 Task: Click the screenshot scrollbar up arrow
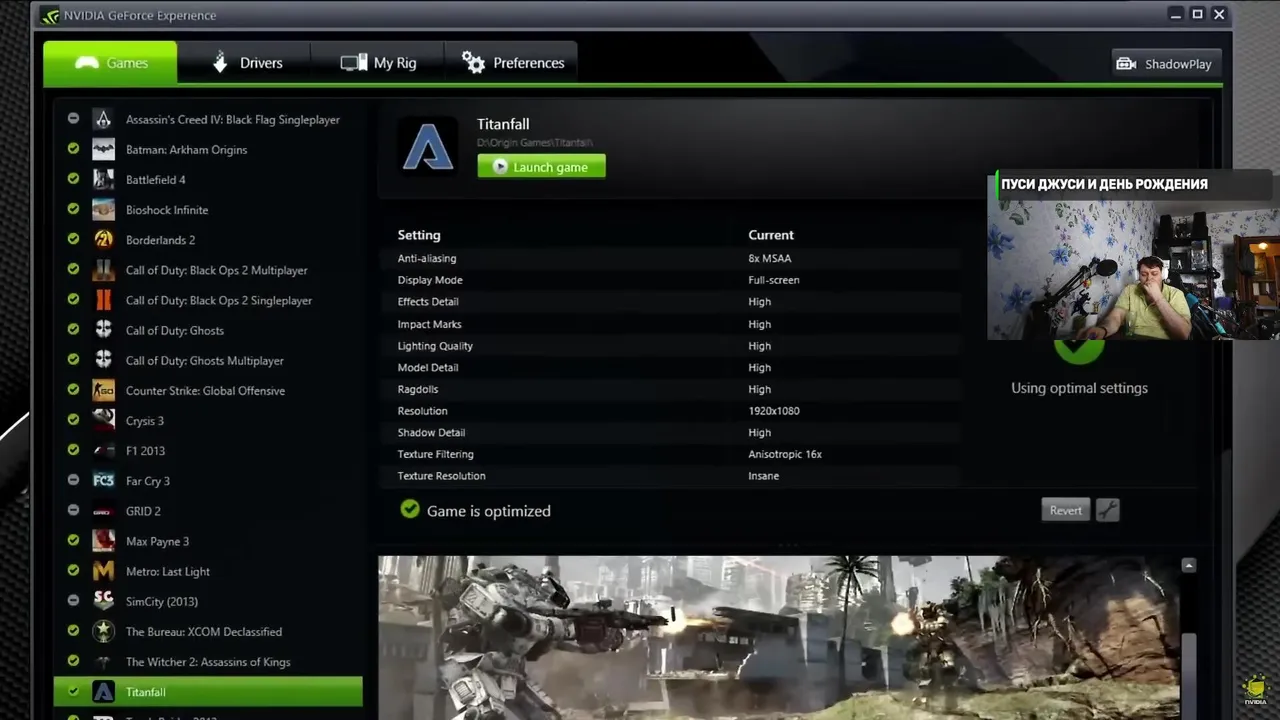(1188, 566)
